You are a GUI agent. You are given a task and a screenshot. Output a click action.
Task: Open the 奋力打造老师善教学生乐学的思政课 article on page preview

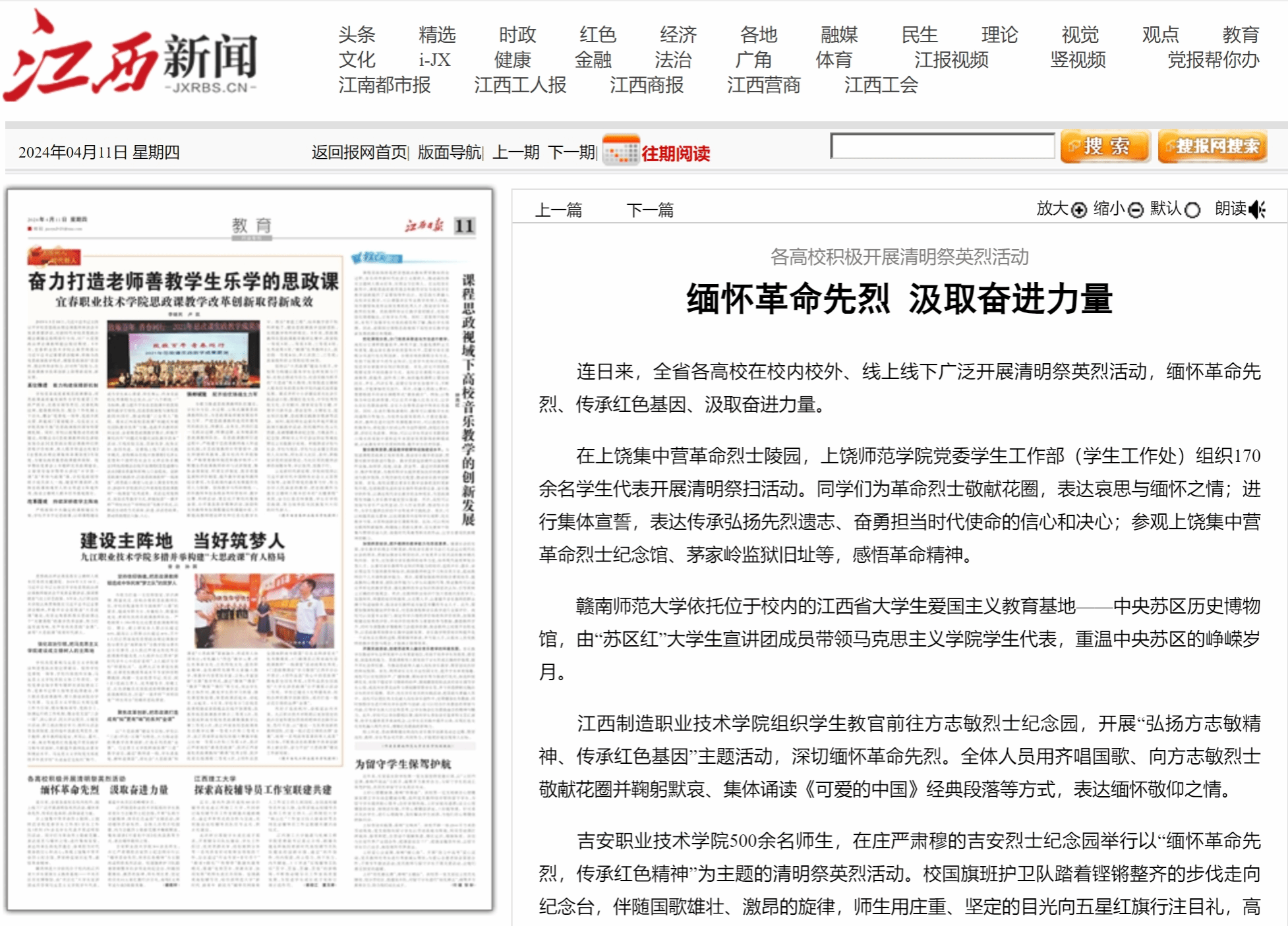183,281
